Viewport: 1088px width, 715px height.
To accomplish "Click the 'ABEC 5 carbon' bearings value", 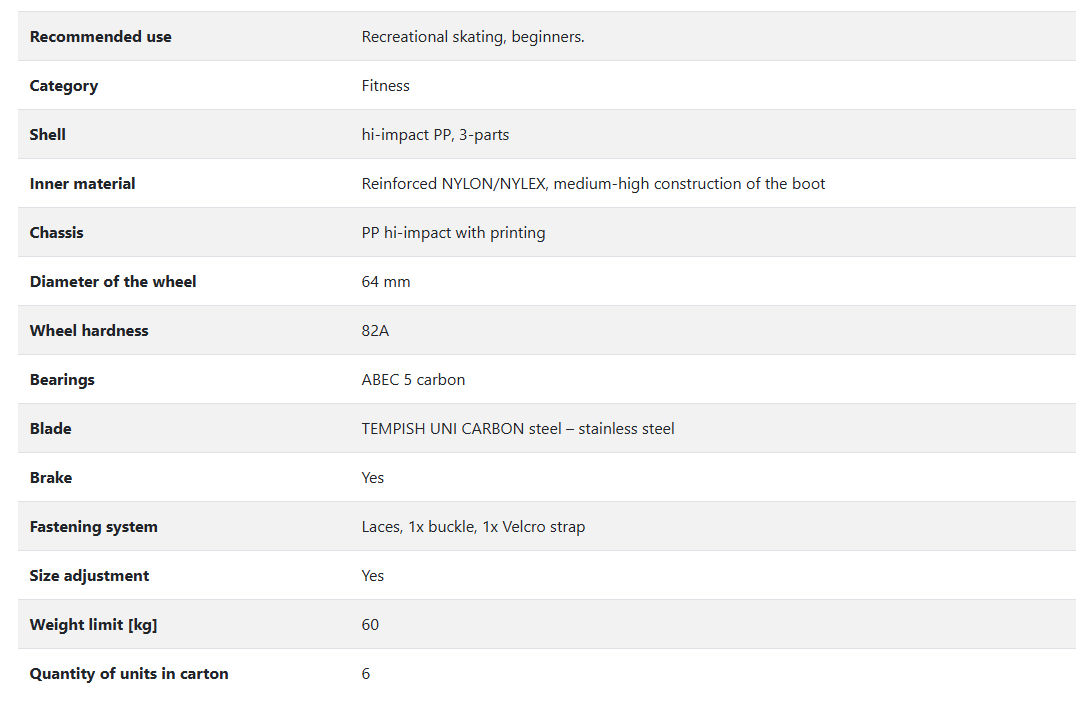I will (413, 380).
